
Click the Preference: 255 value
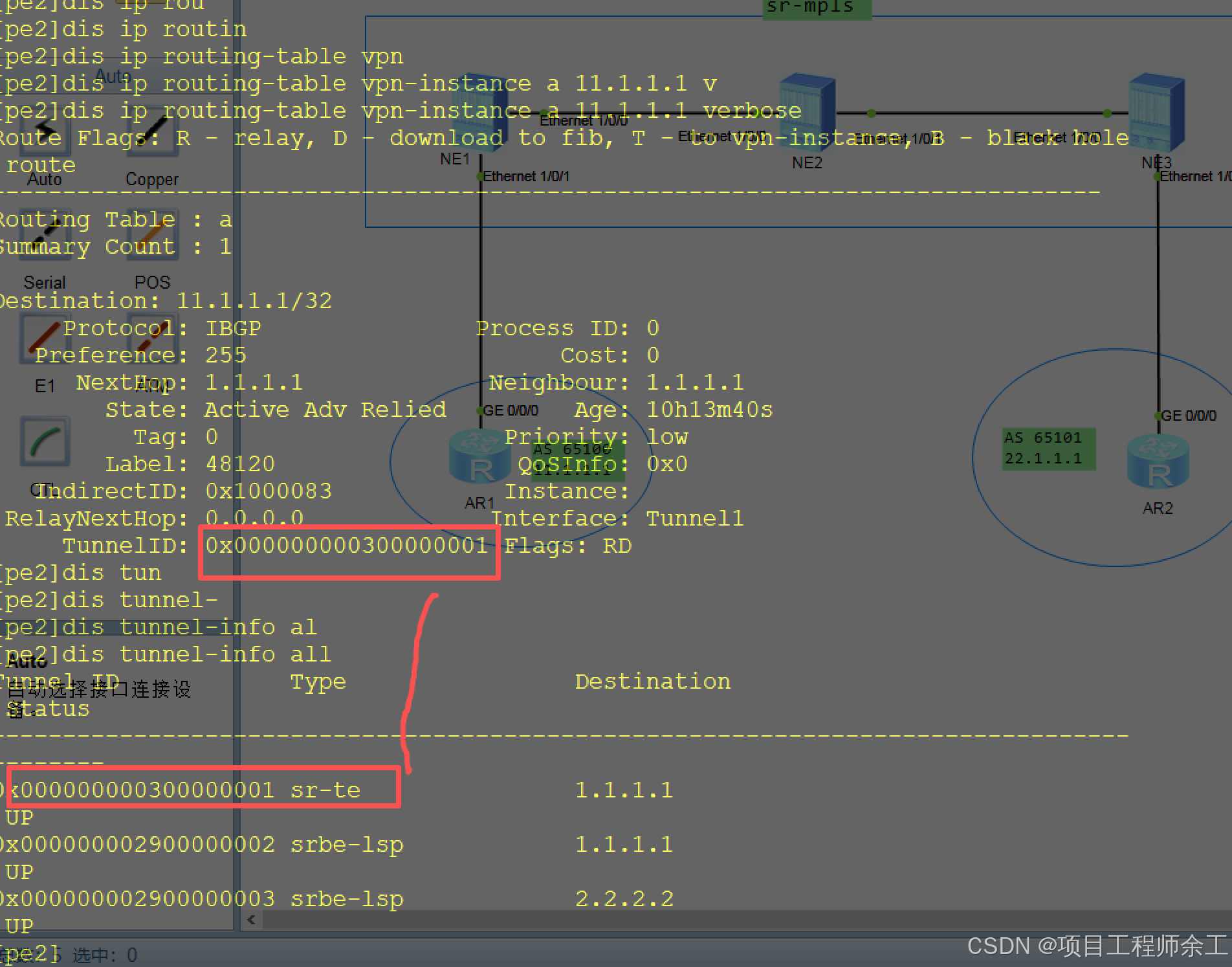(x=226, y=355)
